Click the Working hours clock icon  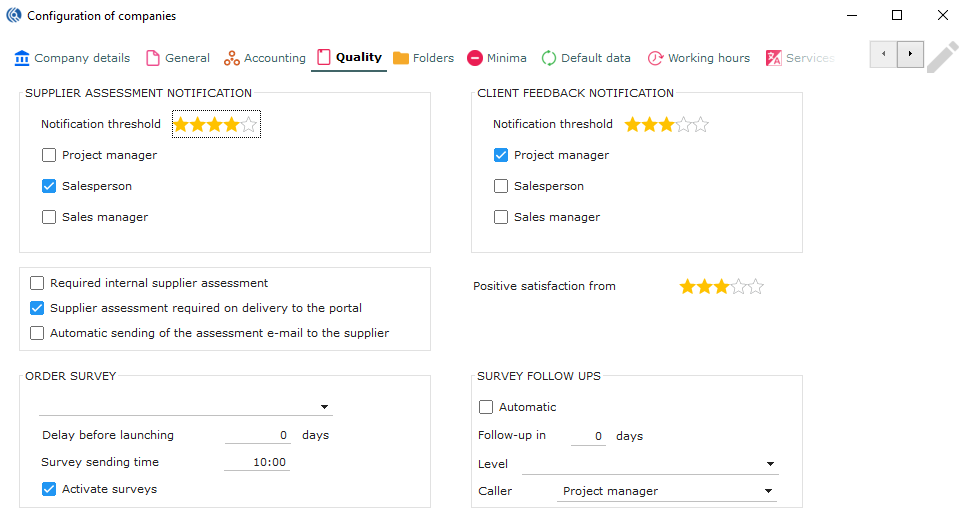click(656, 58)
